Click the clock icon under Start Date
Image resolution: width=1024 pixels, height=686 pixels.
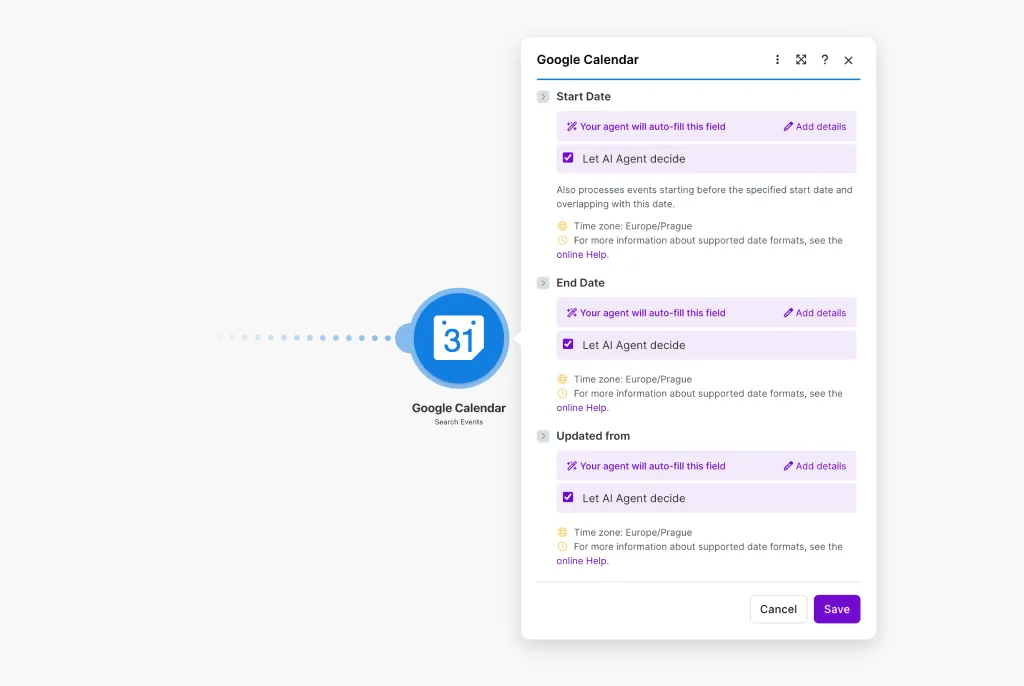click(x=562, y=240)
